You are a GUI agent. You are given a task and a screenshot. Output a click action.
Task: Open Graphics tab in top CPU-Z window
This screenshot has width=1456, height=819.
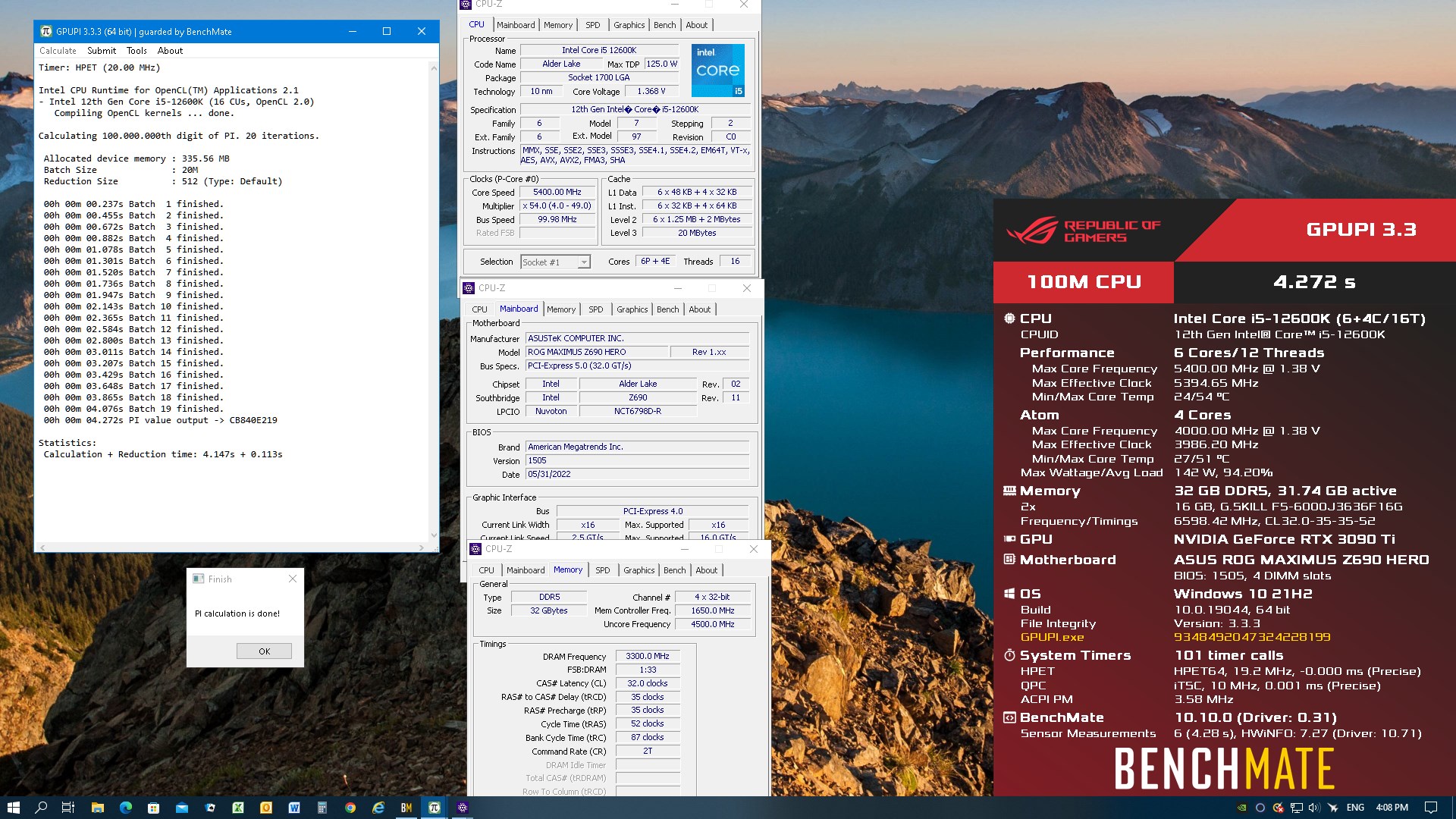tap(629, 25)
